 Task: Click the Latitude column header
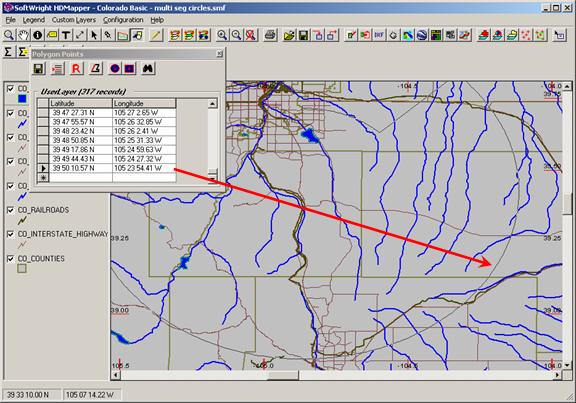click(x=80, y=103)
